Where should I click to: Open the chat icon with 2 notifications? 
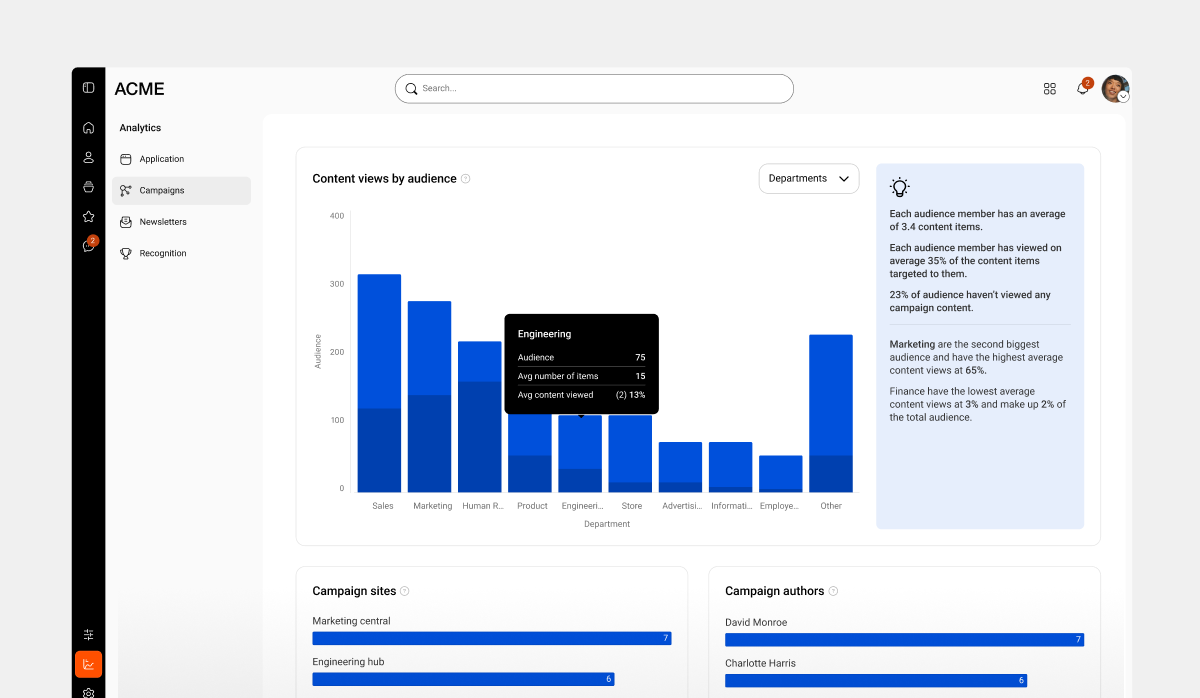(88, 244)
